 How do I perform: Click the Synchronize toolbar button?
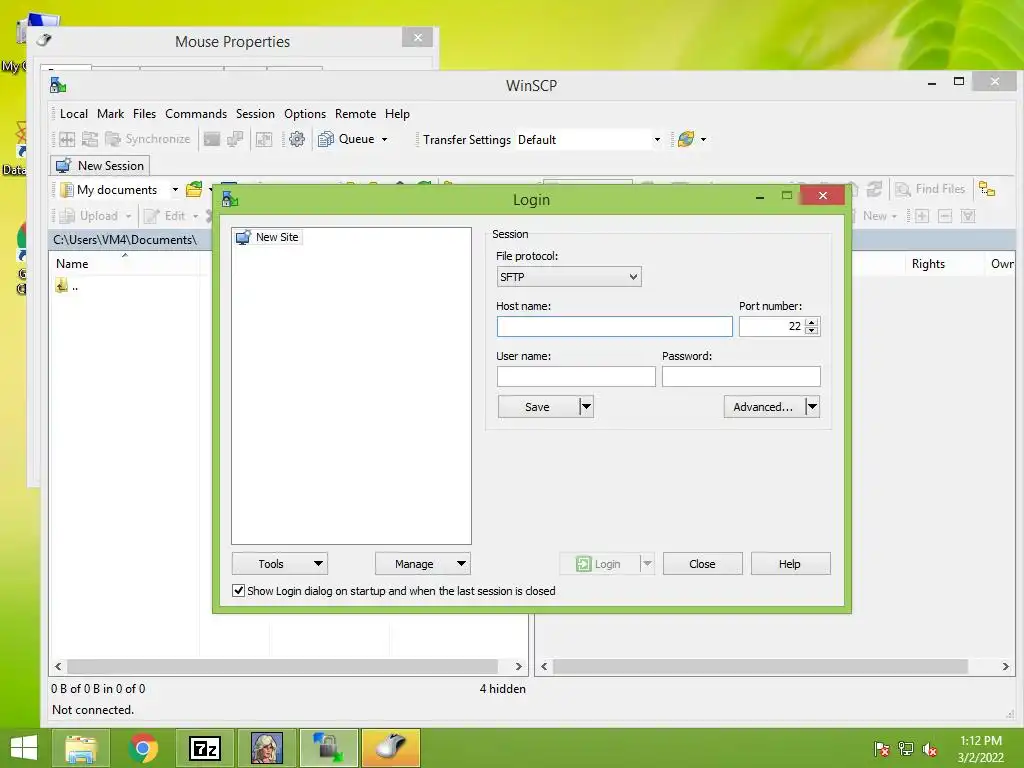(148, 139)
